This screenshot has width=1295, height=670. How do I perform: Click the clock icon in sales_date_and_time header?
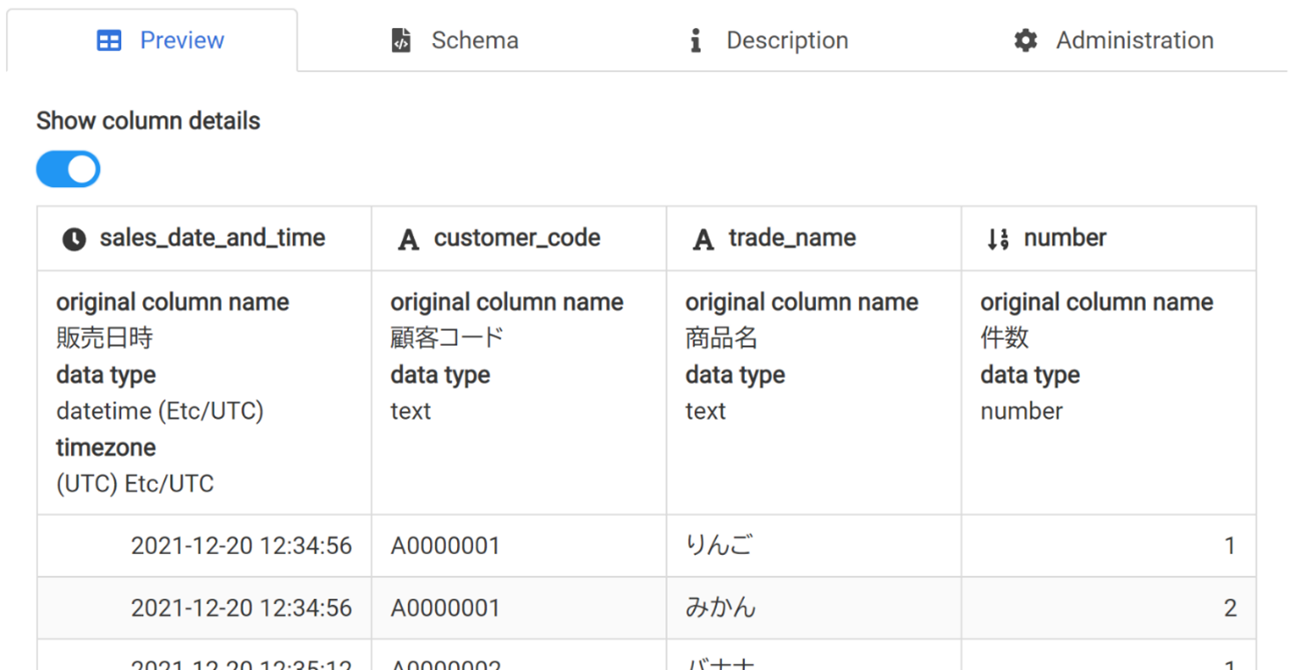tap(74, 239)
